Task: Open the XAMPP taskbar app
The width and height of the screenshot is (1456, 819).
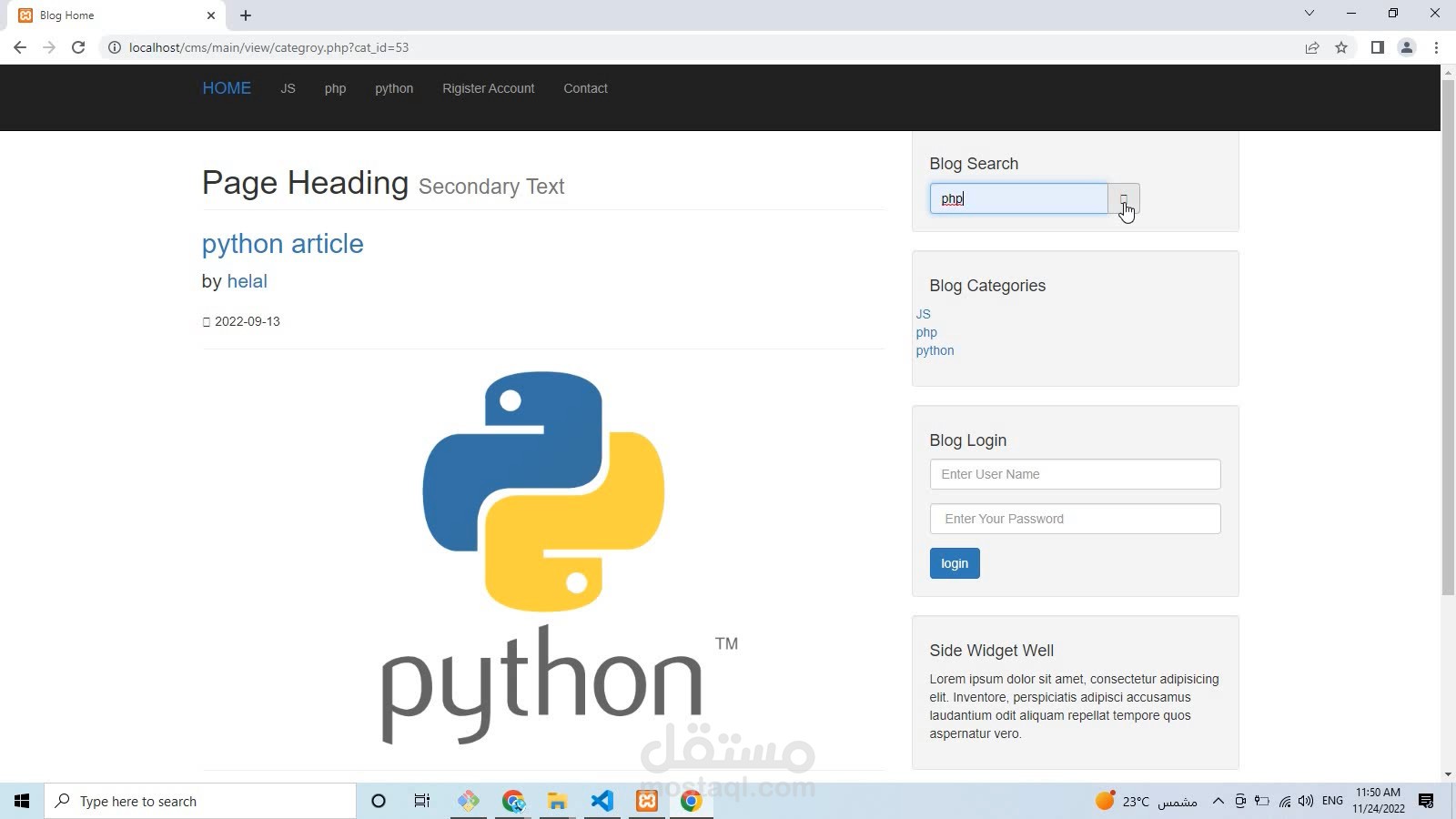Action: point(647,801)
